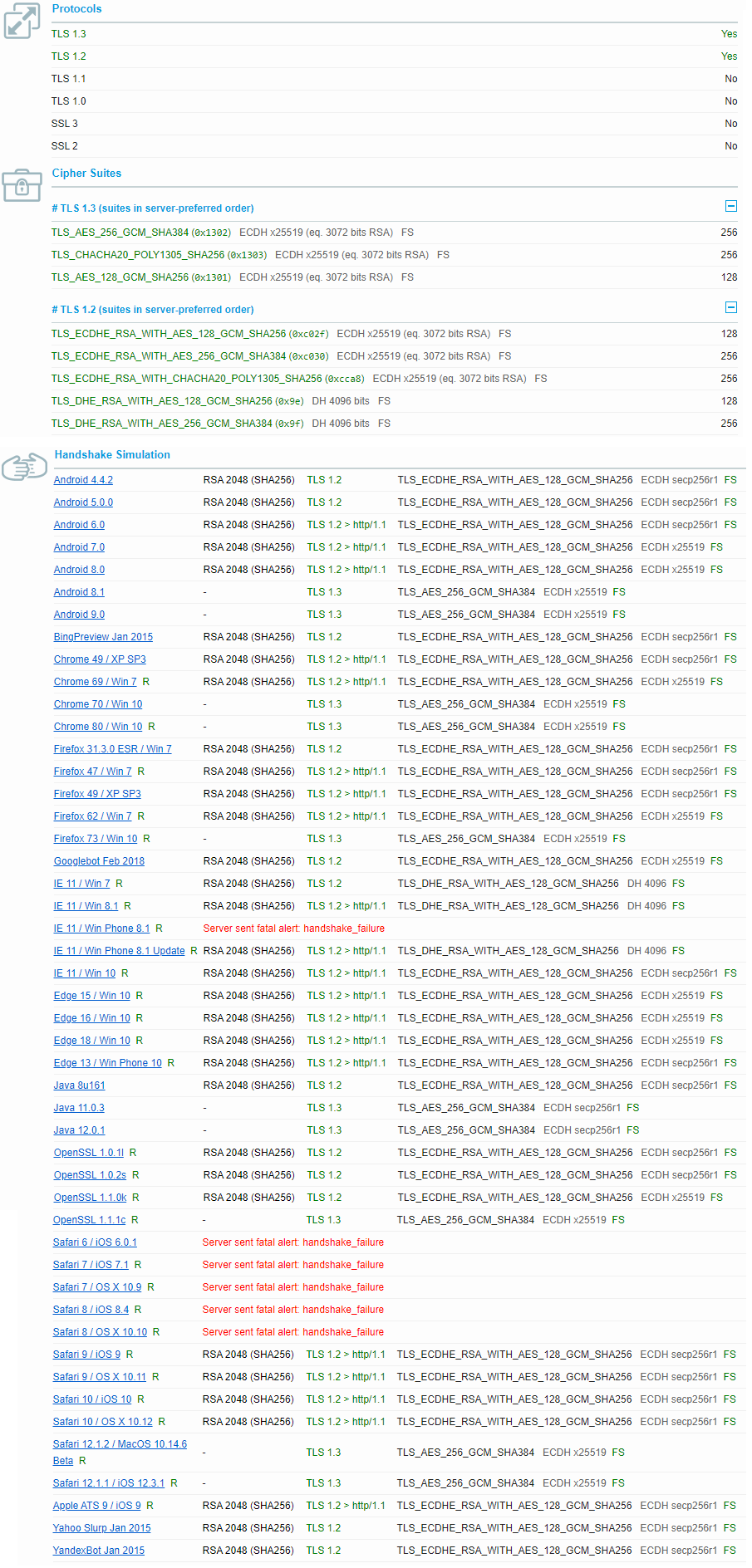
Task: Click the Safari 6 / iOS 6.0.1 link
Action: 95,1242
